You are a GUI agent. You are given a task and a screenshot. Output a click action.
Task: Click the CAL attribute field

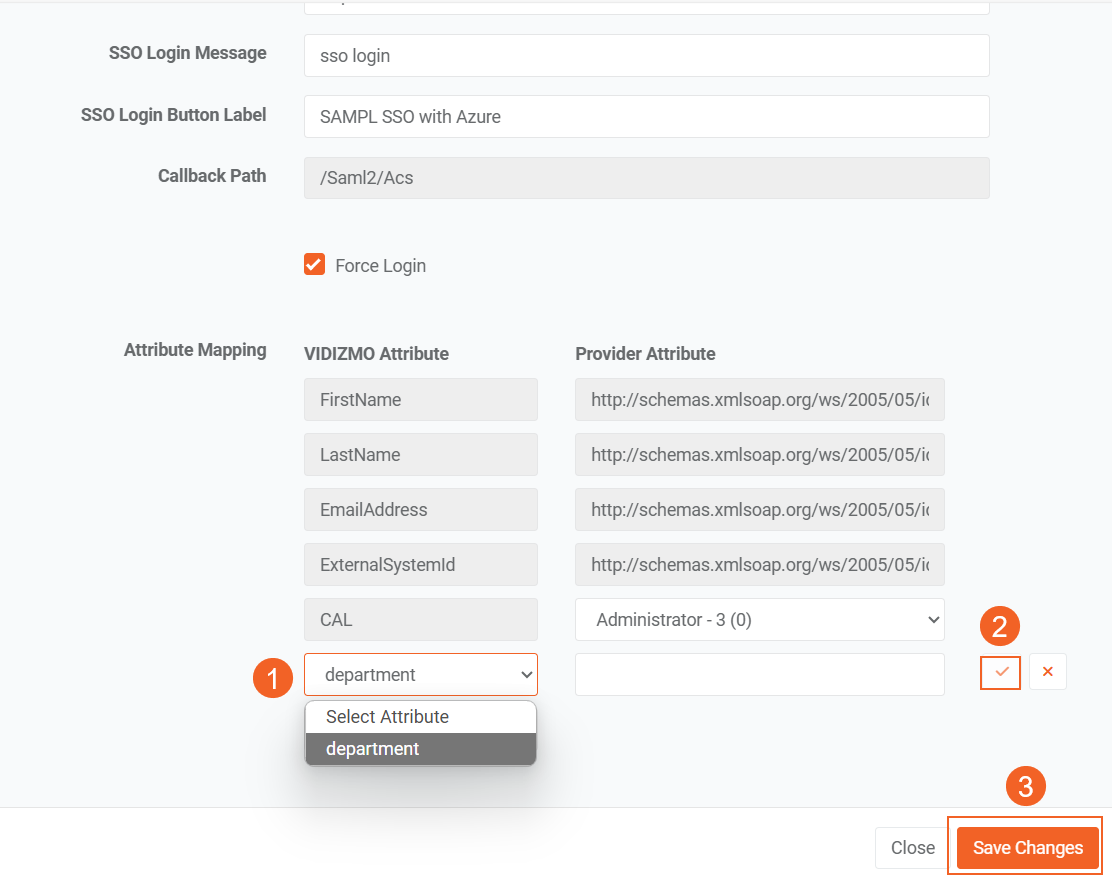(x=421, y=620)
